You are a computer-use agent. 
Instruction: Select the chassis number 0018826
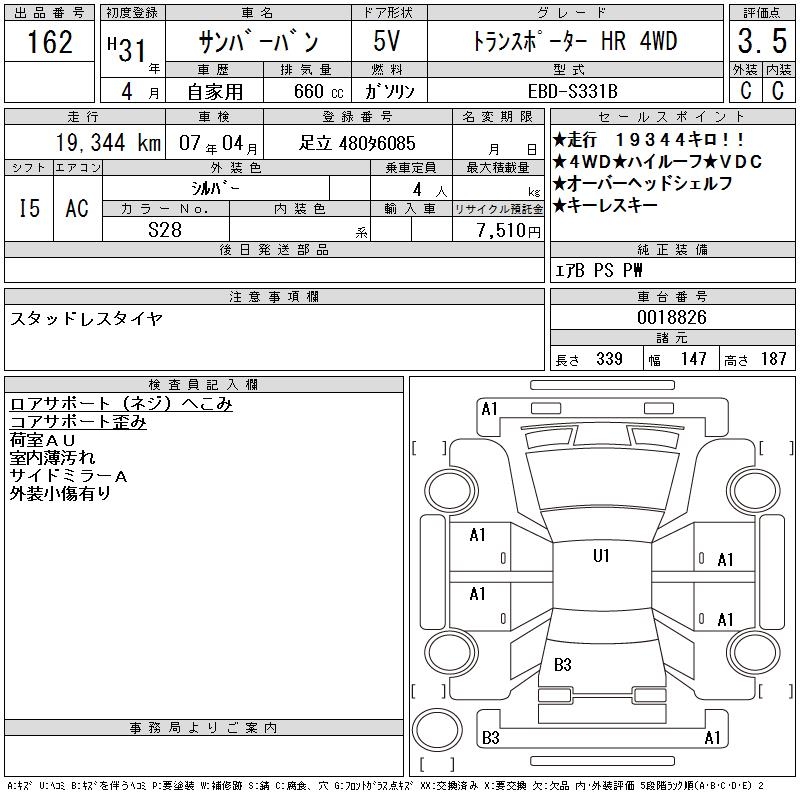672,316
